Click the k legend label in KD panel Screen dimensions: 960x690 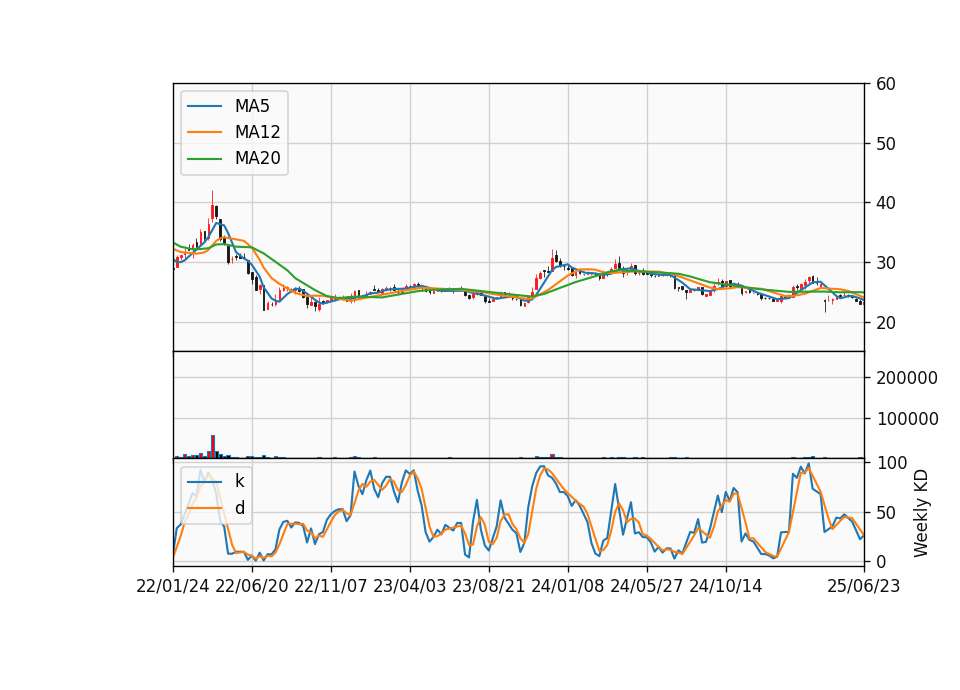pyautogui.click(x=239, y=481)
